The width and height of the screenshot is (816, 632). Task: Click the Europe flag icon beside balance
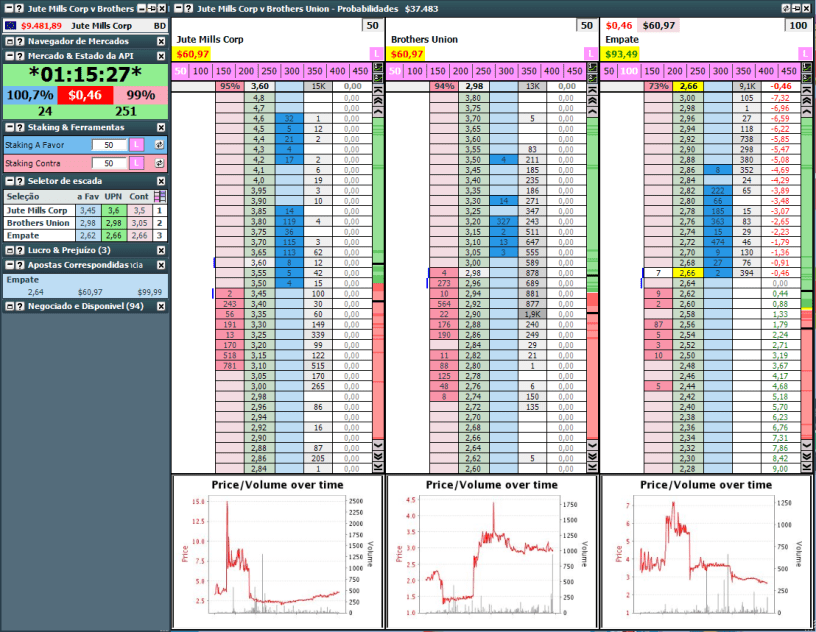[x=10, y=26]
